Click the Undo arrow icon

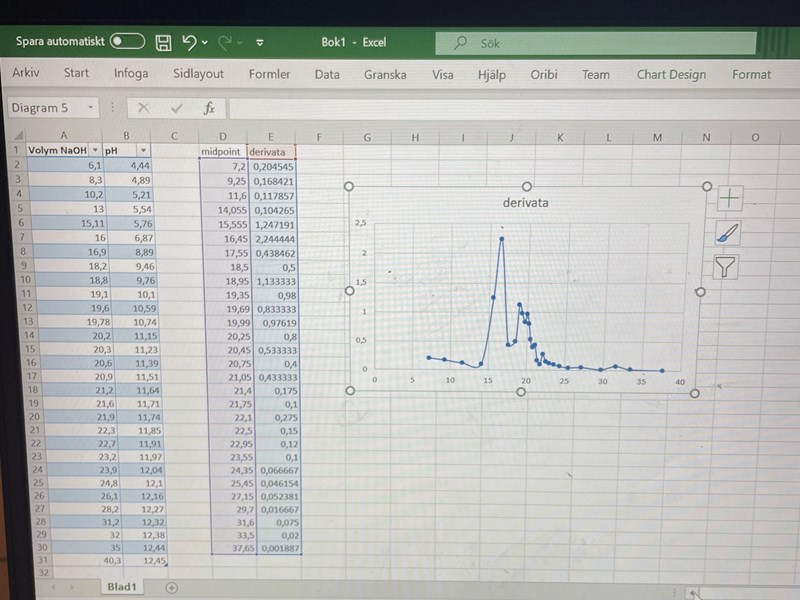click(x=190, y=42)
